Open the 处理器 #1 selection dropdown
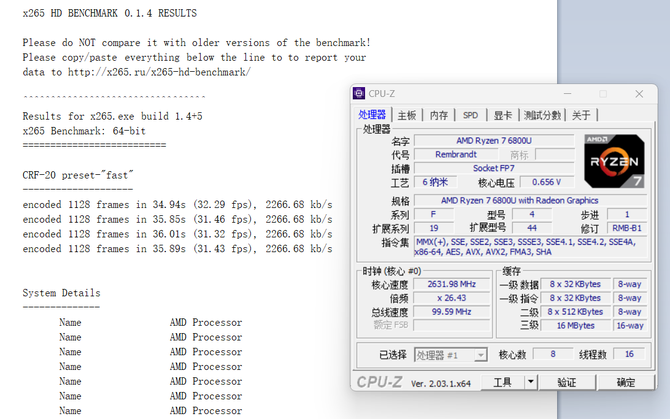 (450, 355)
